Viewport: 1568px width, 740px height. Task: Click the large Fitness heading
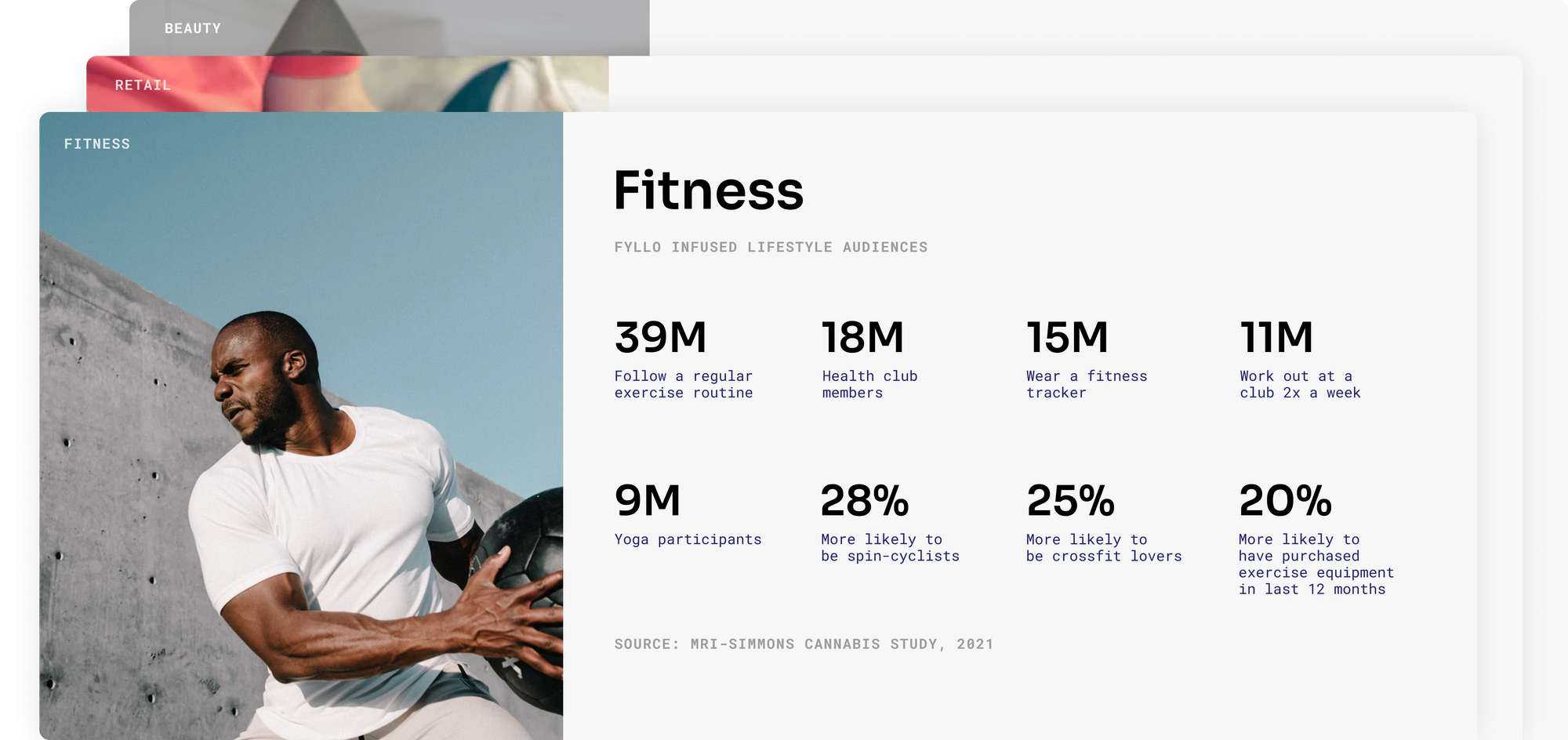coord(708,190)
